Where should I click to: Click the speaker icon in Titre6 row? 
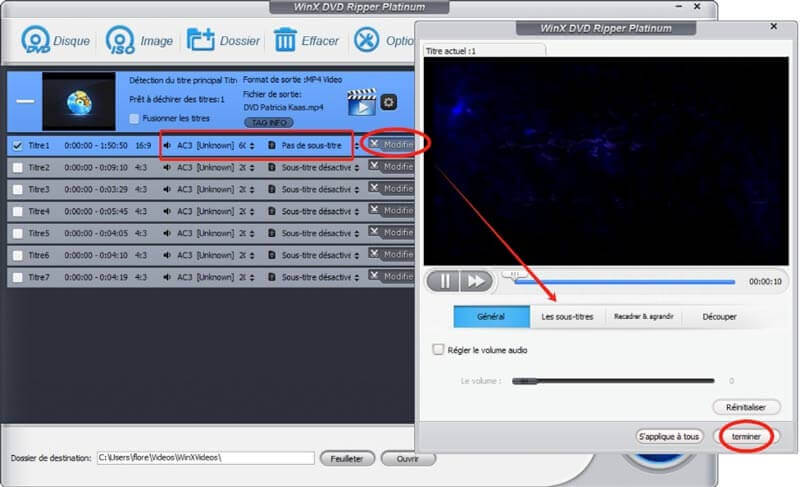pos(167,255)
